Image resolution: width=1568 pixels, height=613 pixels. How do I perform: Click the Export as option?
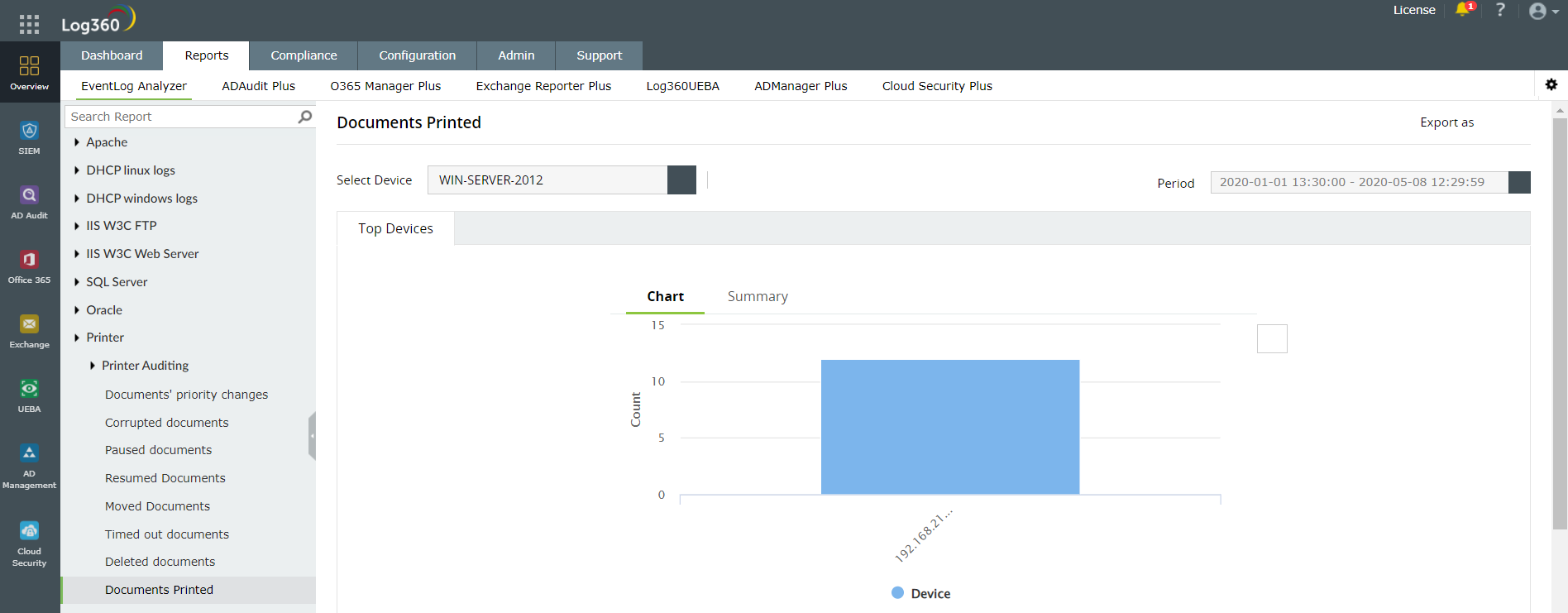coord(1447,122)
